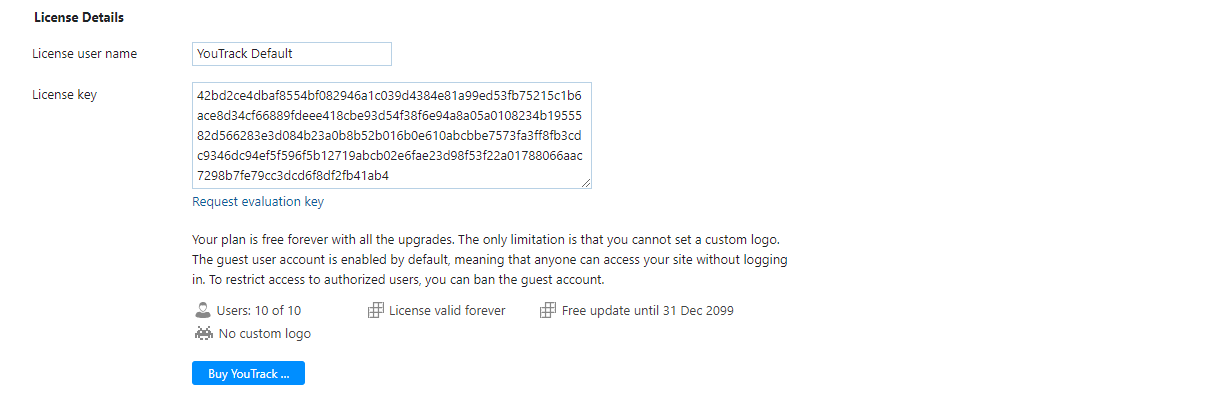Click the 'License user name' label

(x=85, y=54)
